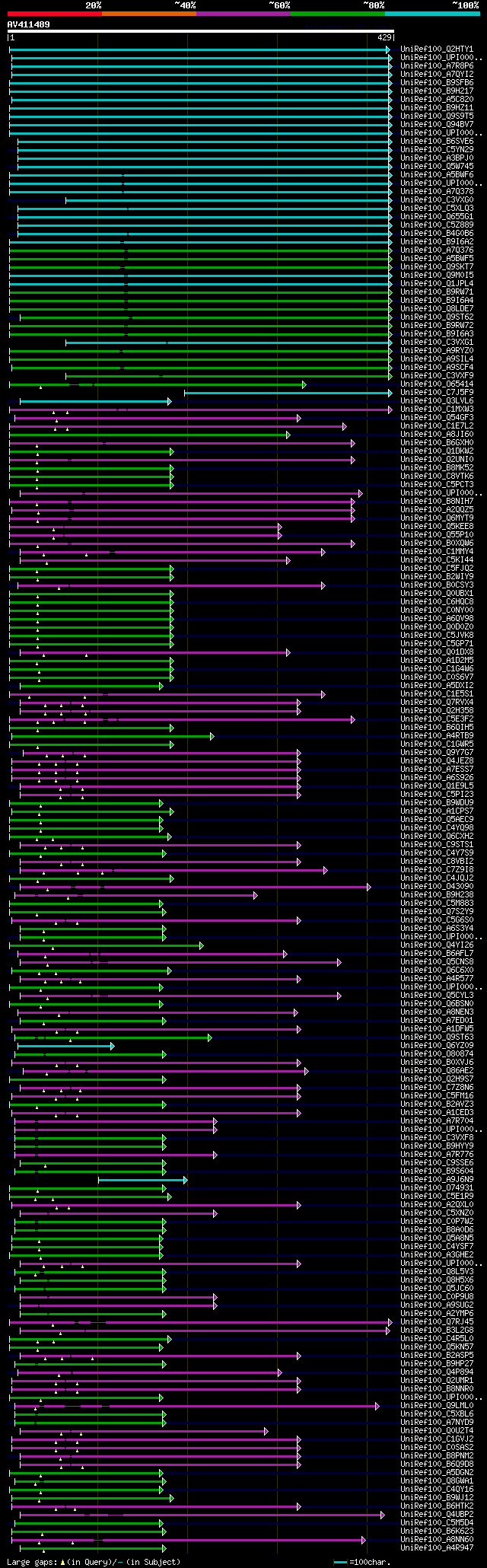487x1568 pixels.
Task: Open hit UniRef100_Q1JPL4
Action: click(x=437, y=284)
